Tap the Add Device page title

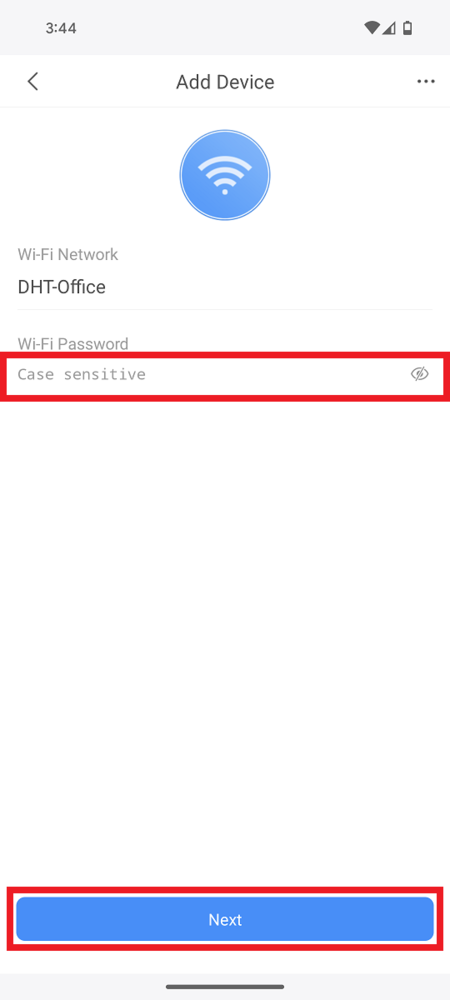(x=225, y=82)
